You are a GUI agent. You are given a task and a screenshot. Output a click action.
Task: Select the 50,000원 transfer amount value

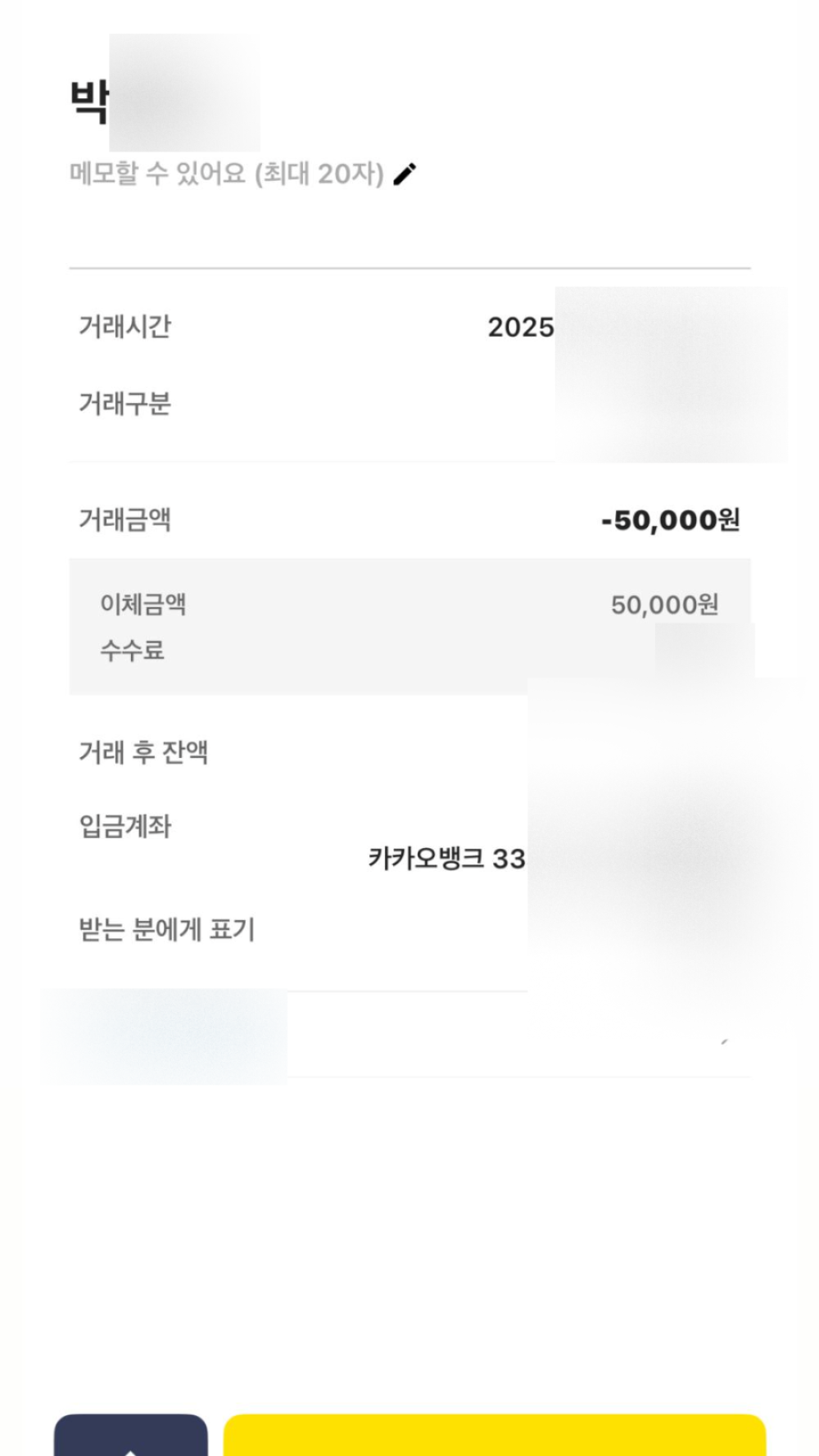coord(664,605)
